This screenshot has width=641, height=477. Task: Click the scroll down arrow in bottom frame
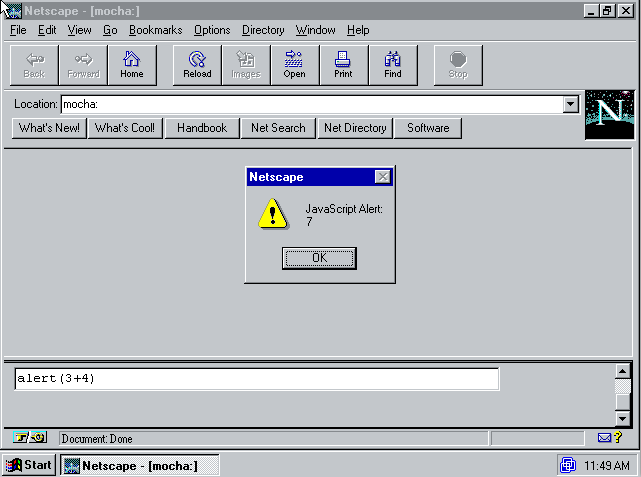(623, 418)
